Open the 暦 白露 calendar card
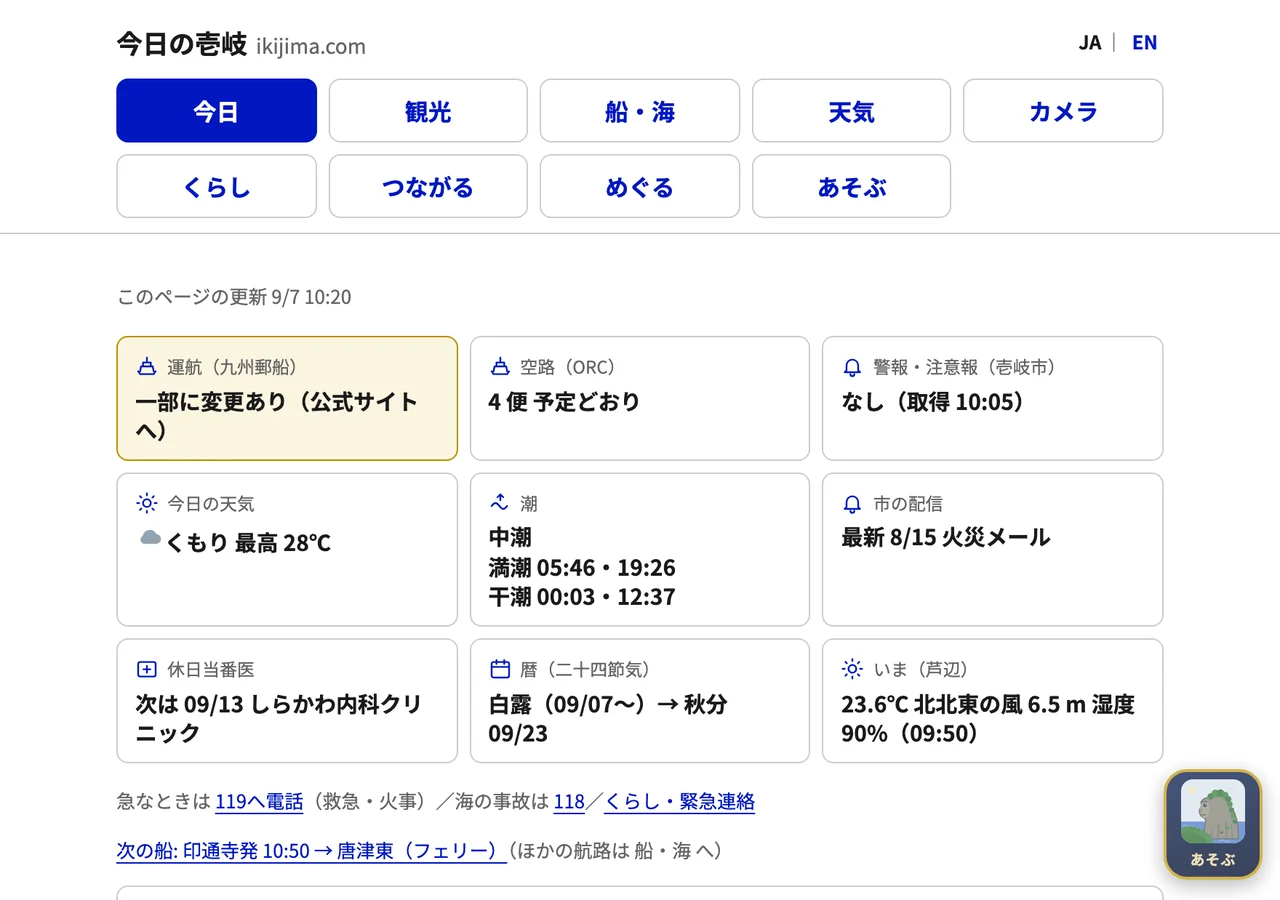Viewport: 1280px width, 900px height. tap(640, 701)
